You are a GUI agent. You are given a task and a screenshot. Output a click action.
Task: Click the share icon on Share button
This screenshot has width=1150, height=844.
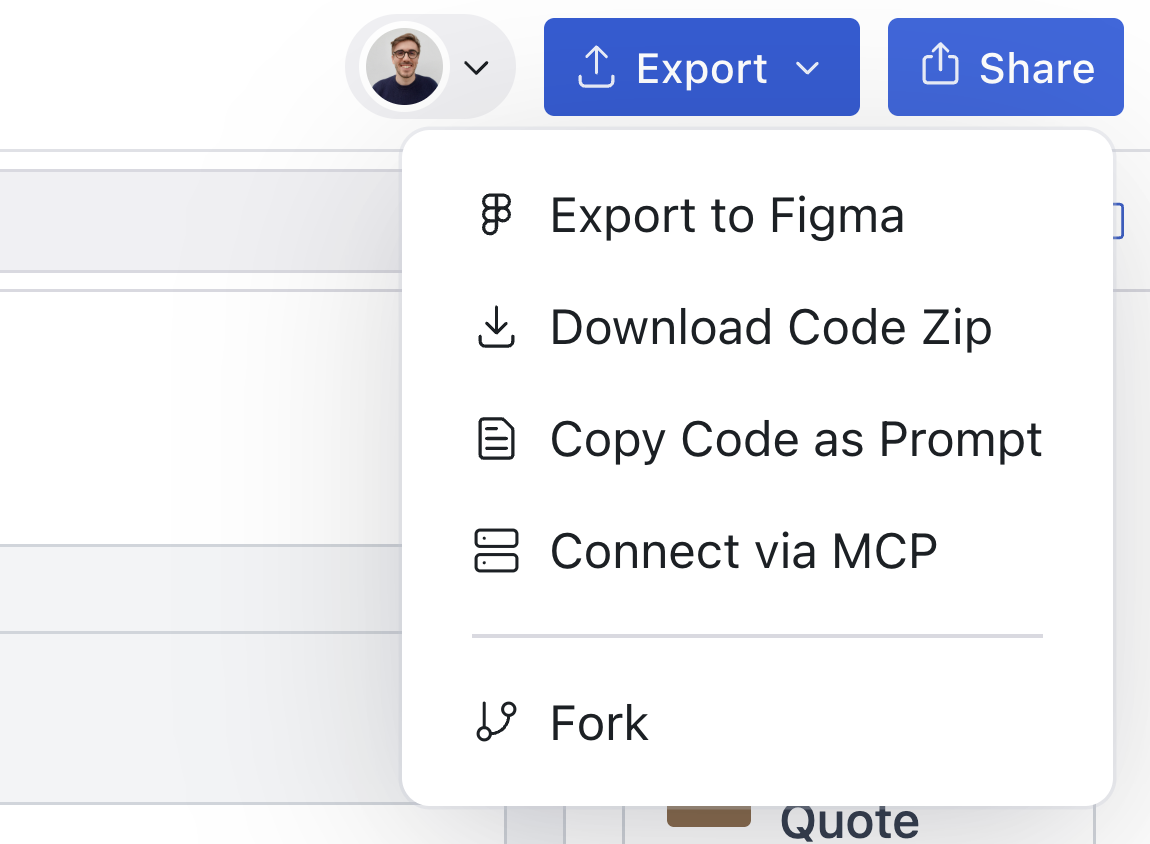pos(939,68)
